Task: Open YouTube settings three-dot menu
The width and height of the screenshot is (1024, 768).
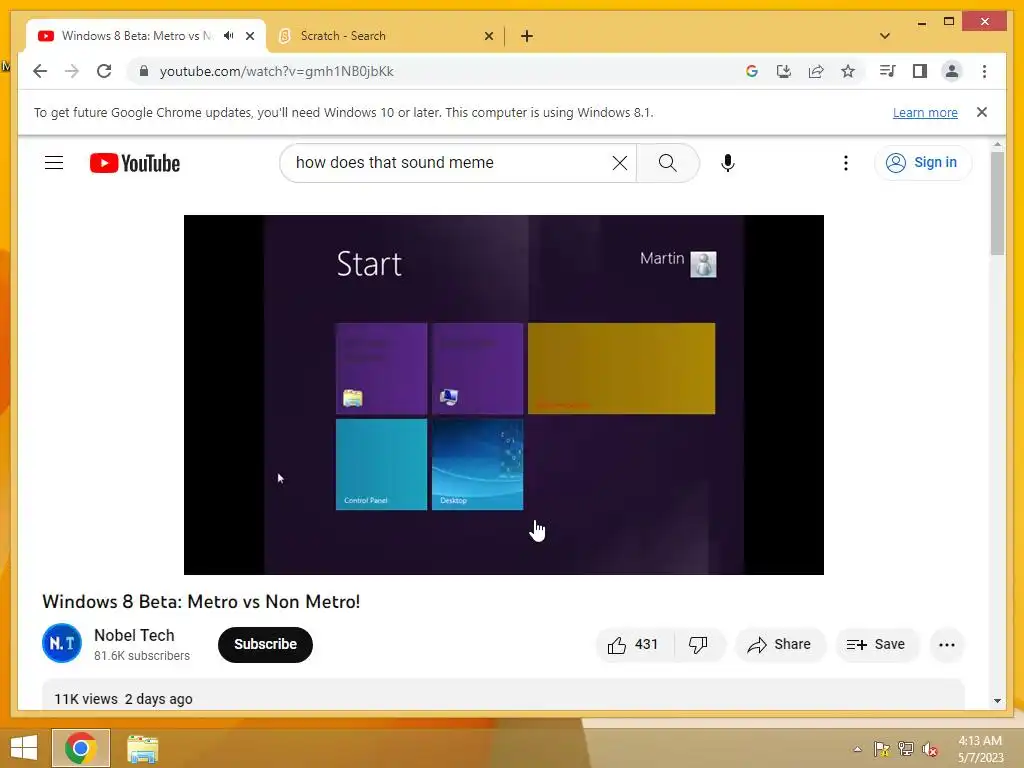Action: click(x=846, y=163)
